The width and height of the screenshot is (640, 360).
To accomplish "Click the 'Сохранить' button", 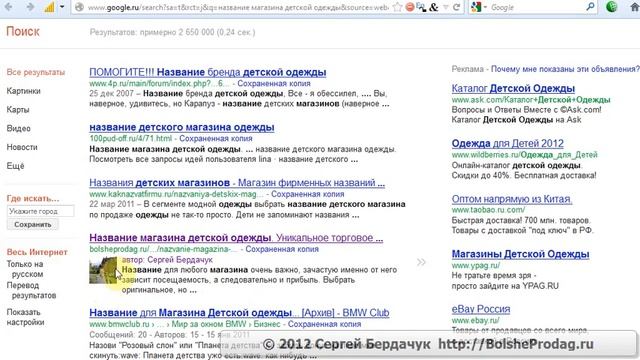I will 33,224.
